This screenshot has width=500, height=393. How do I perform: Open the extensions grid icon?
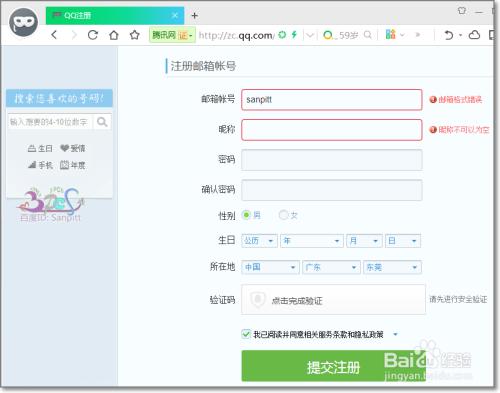[390, 34]
